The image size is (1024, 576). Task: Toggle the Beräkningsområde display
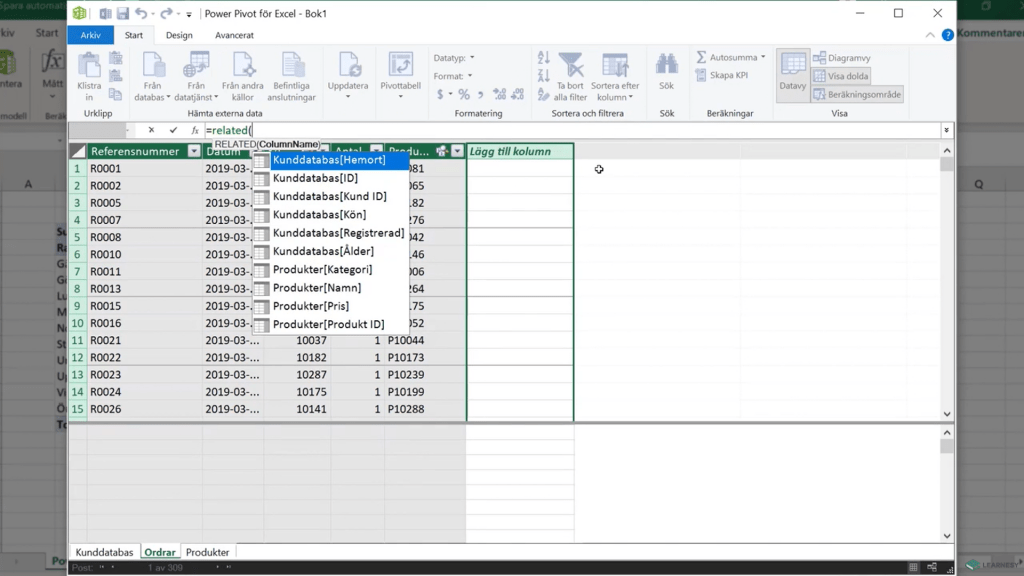pyautogui.click(x=857, y=95)
